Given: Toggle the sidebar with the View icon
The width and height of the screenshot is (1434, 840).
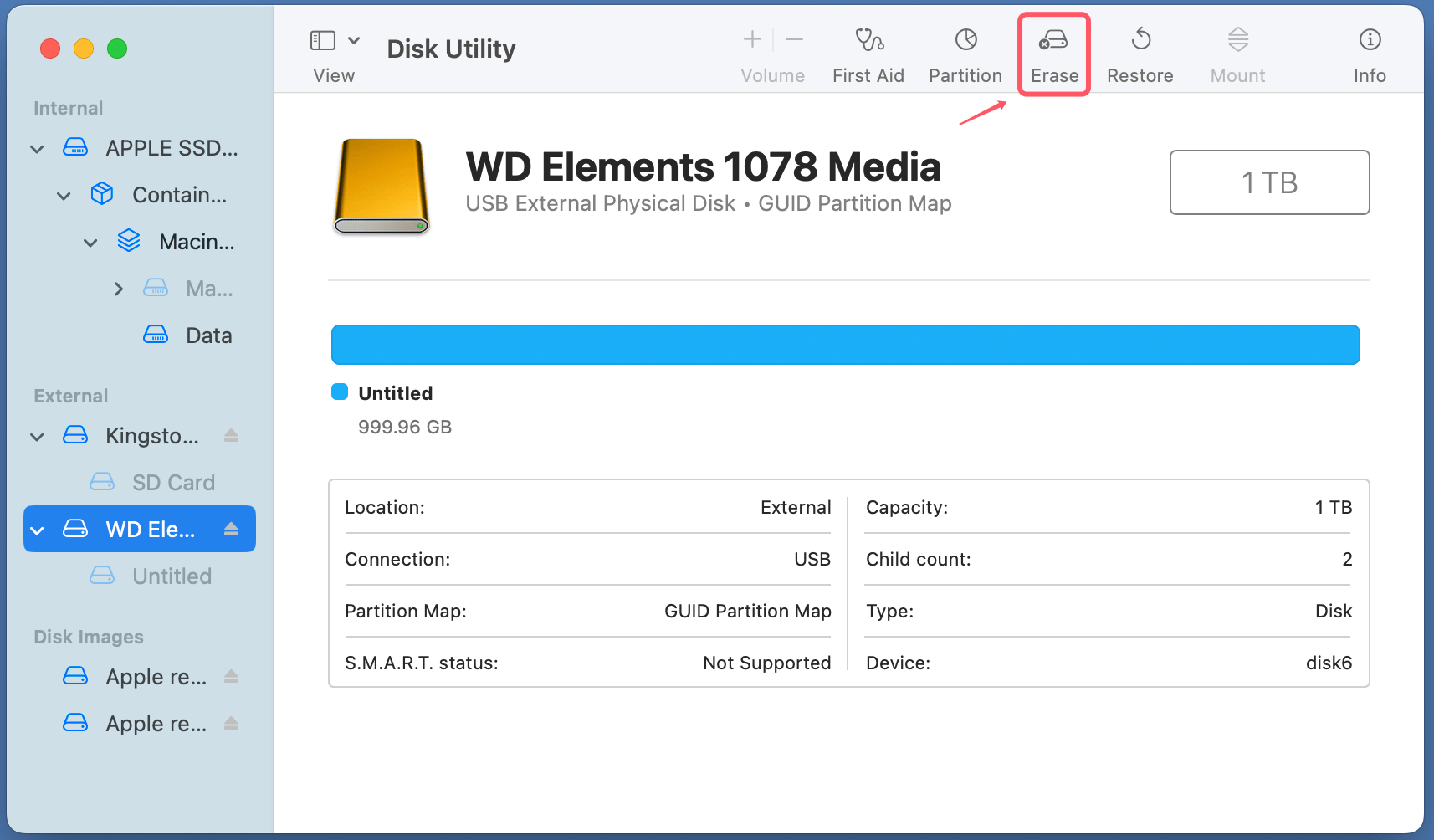Looking at the screenshot, I should (322, 39).
